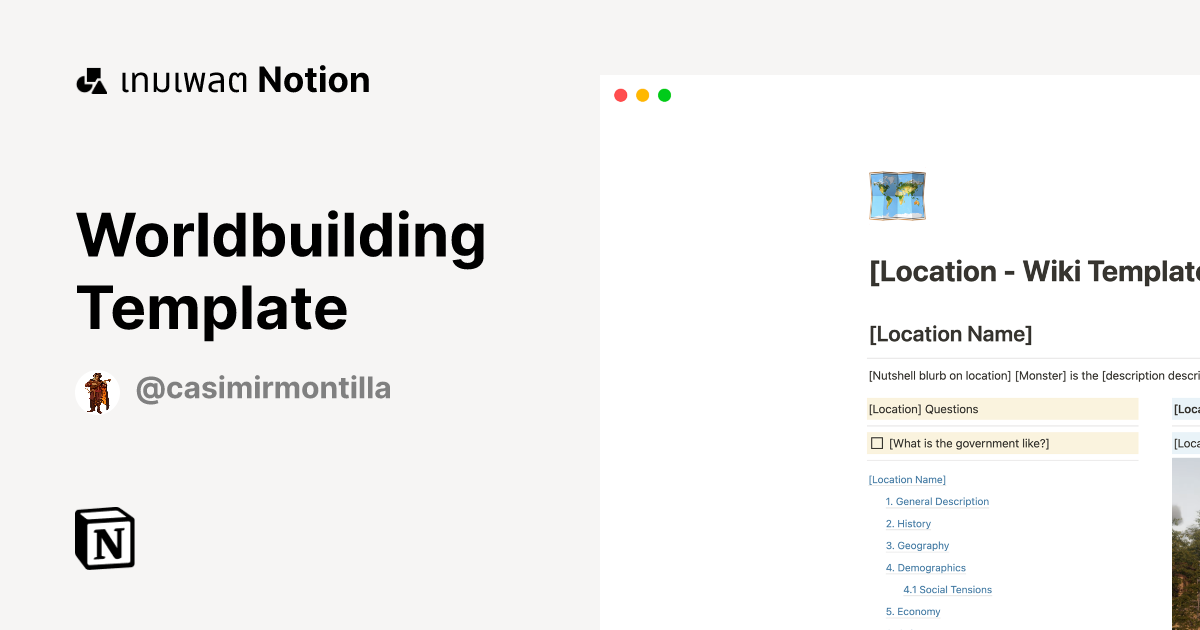Click the @casimirmontilla avatar picture
This screenshot has height=630, width=1200.
[x=97, y=392]
